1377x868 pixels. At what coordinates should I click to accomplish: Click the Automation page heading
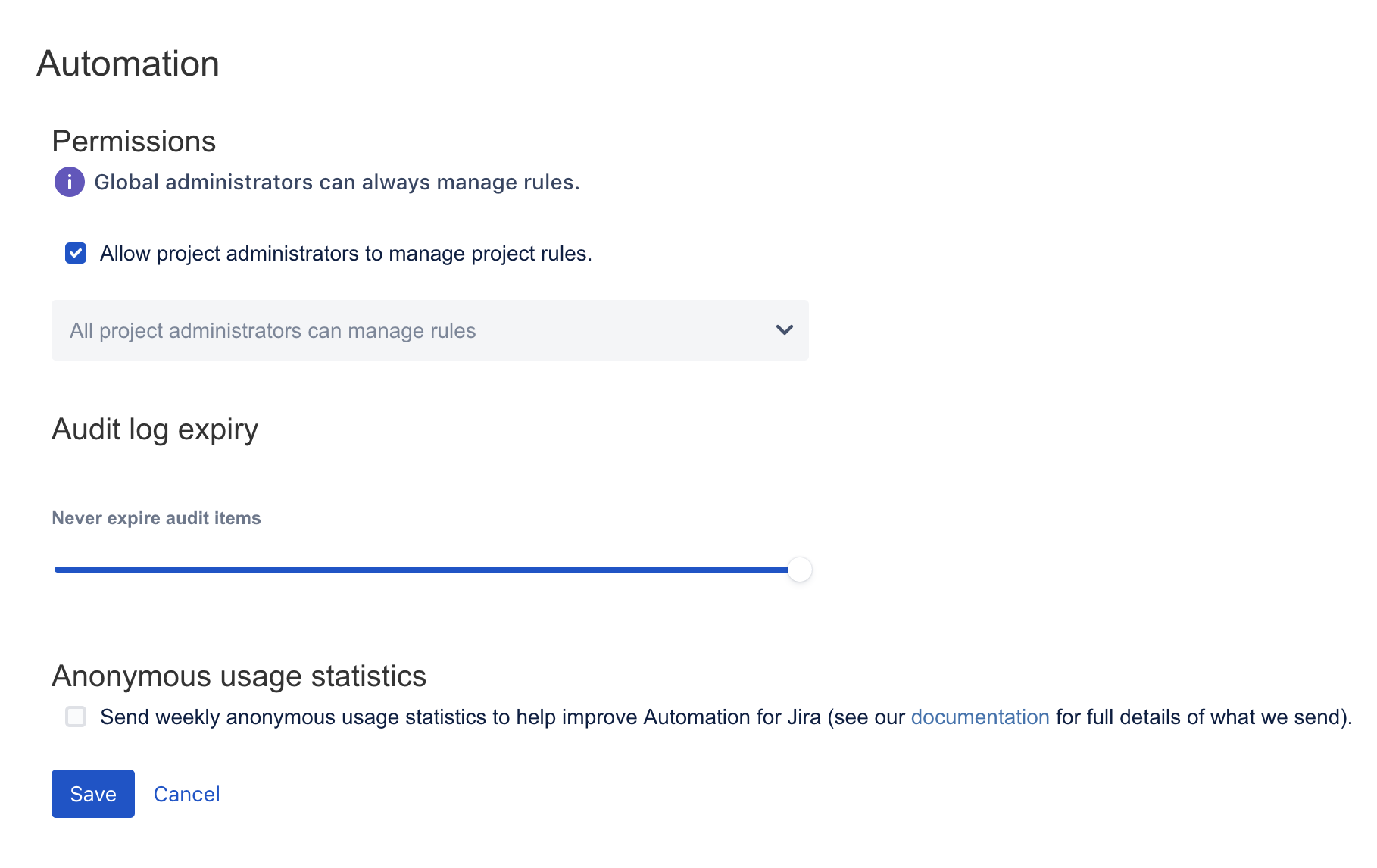(x=128, y=64)
